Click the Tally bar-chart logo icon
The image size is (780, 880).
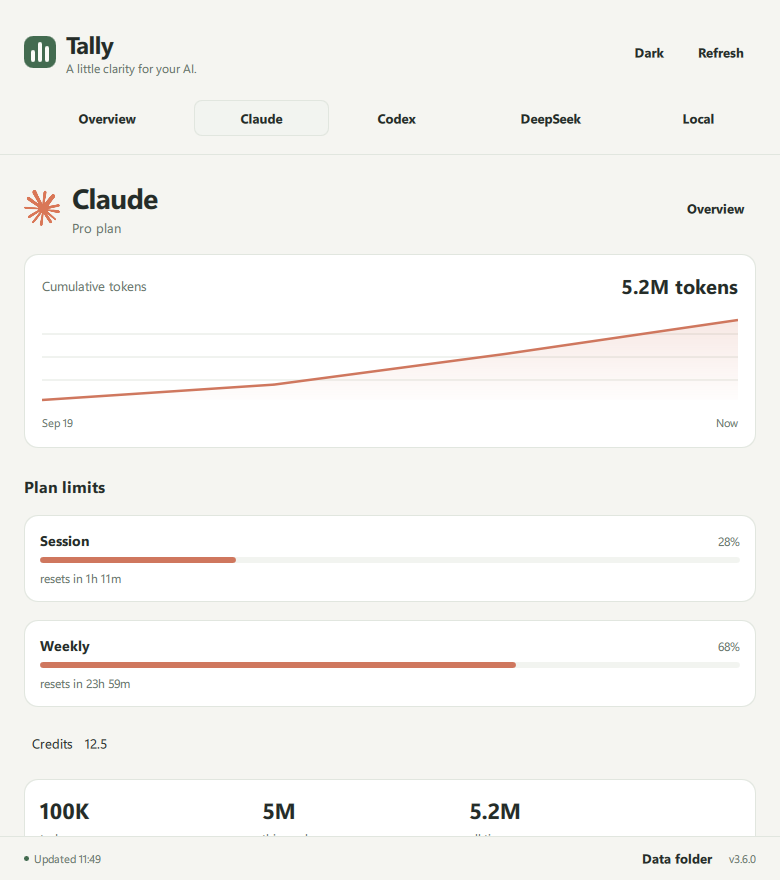40,52
